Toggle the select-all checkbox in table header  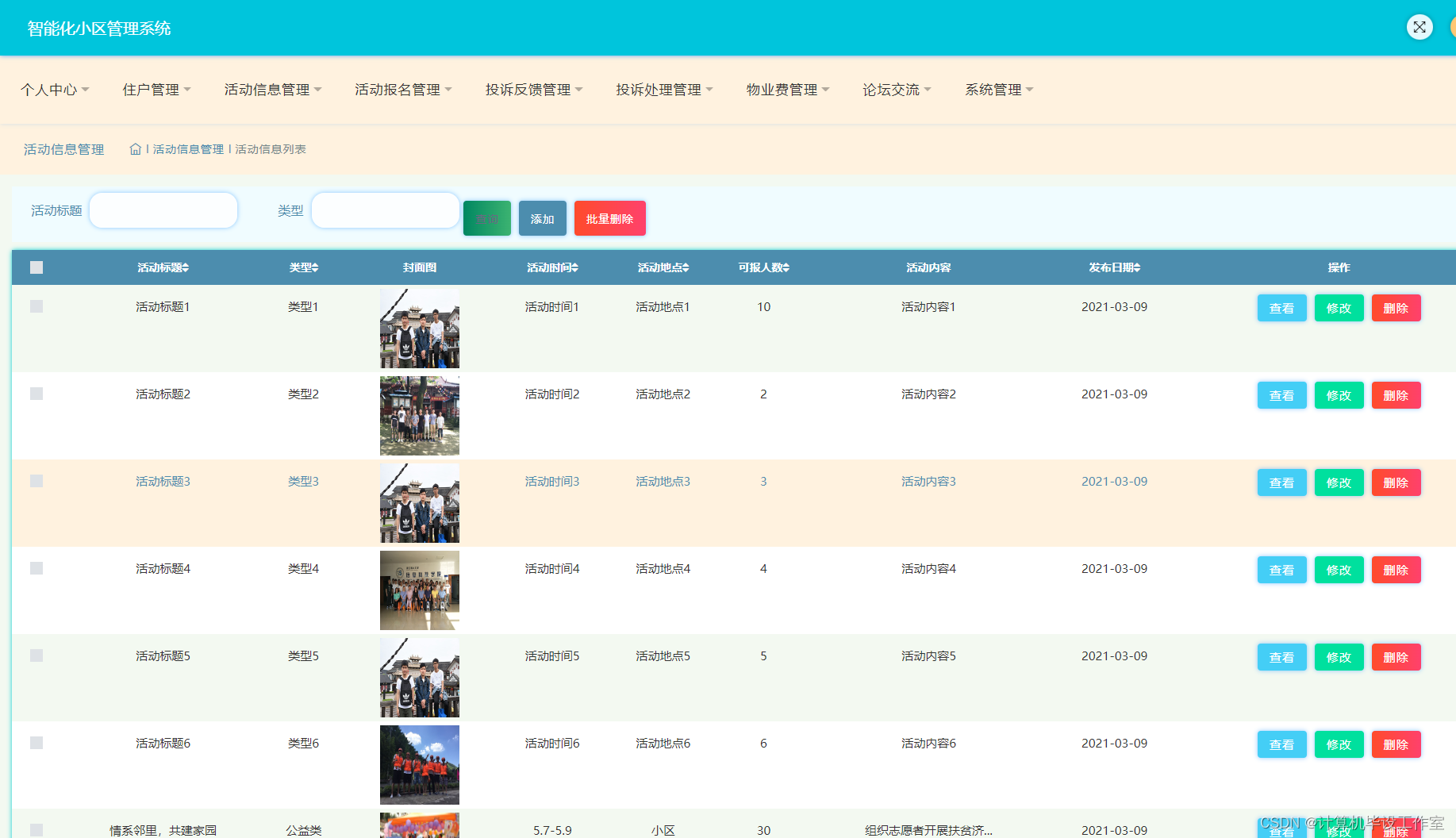(x=36, y=267)
